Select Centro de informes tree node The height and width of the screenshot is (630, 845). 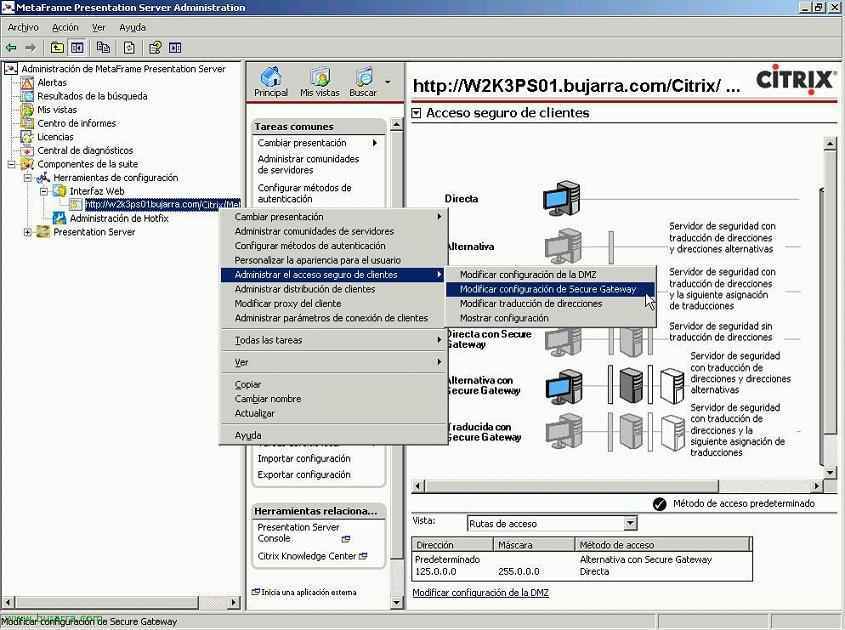click(77, 123)
